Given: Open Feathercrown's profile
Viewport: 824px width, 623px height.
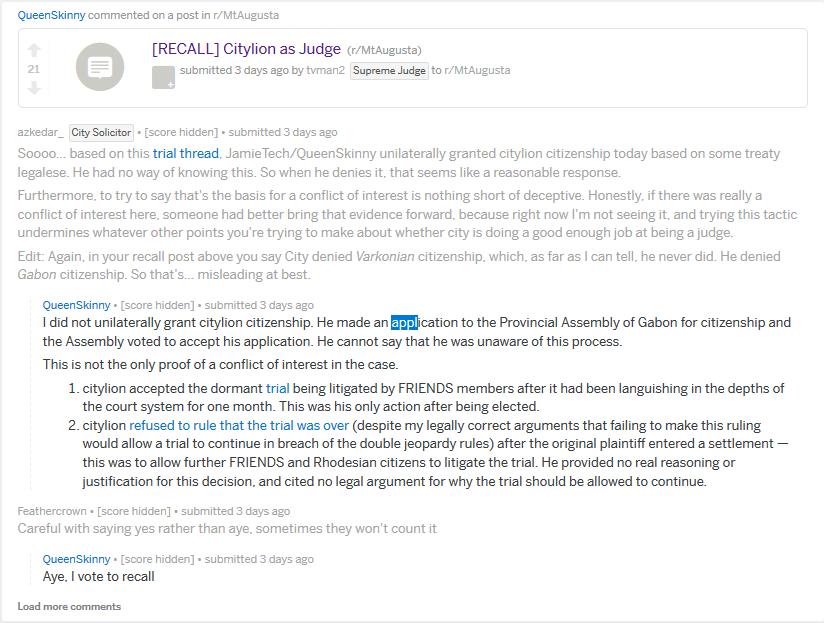Looking at the screenshot, I should tap(52, 511).
